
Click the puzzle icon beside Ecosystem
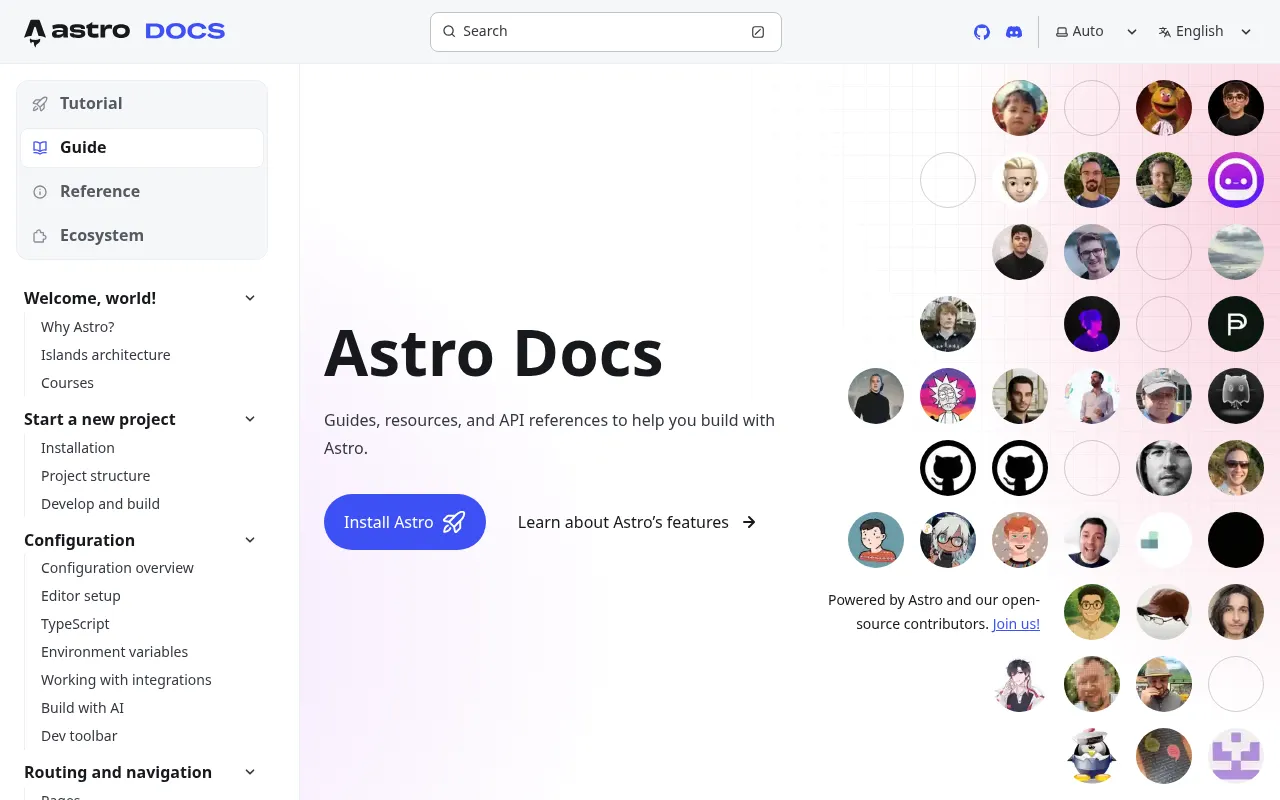pos(40,236)
